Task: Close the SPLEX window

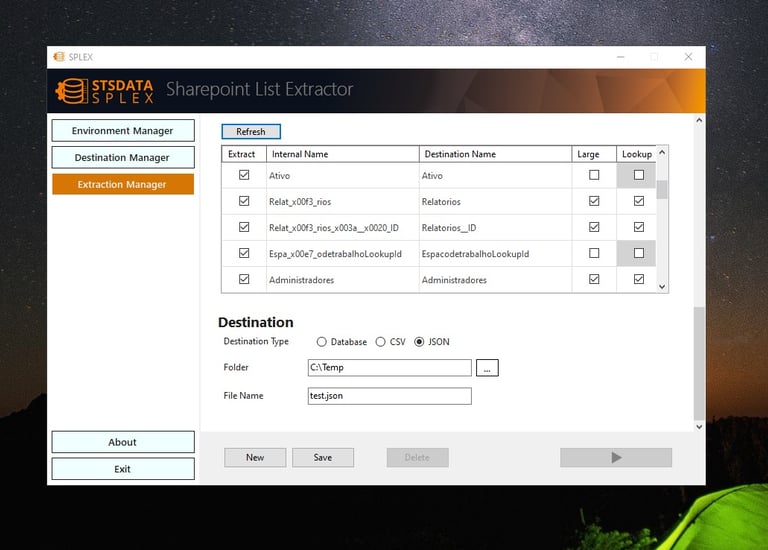Action: click(x=688, y=57)
